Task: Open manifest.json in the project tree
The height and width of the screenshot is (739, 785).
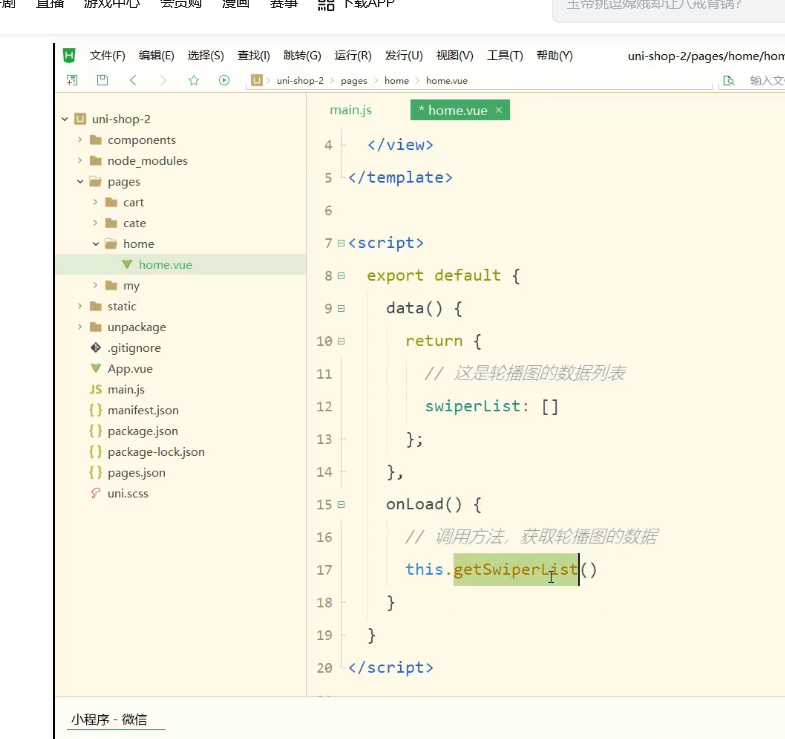Action: click(142, 410)
